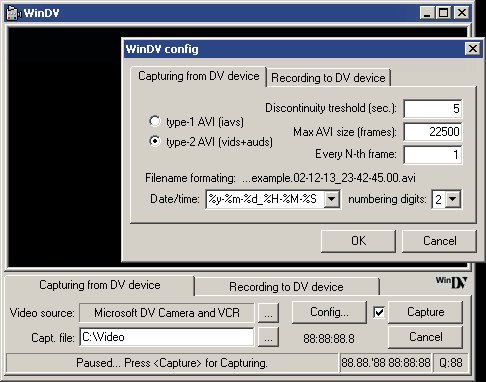Click the filename example text ...example.02-12-13_23-42-45.00.avi
The height and width of the screenshot is (382, 486).
pyautogui.click(x=329, y=178)
